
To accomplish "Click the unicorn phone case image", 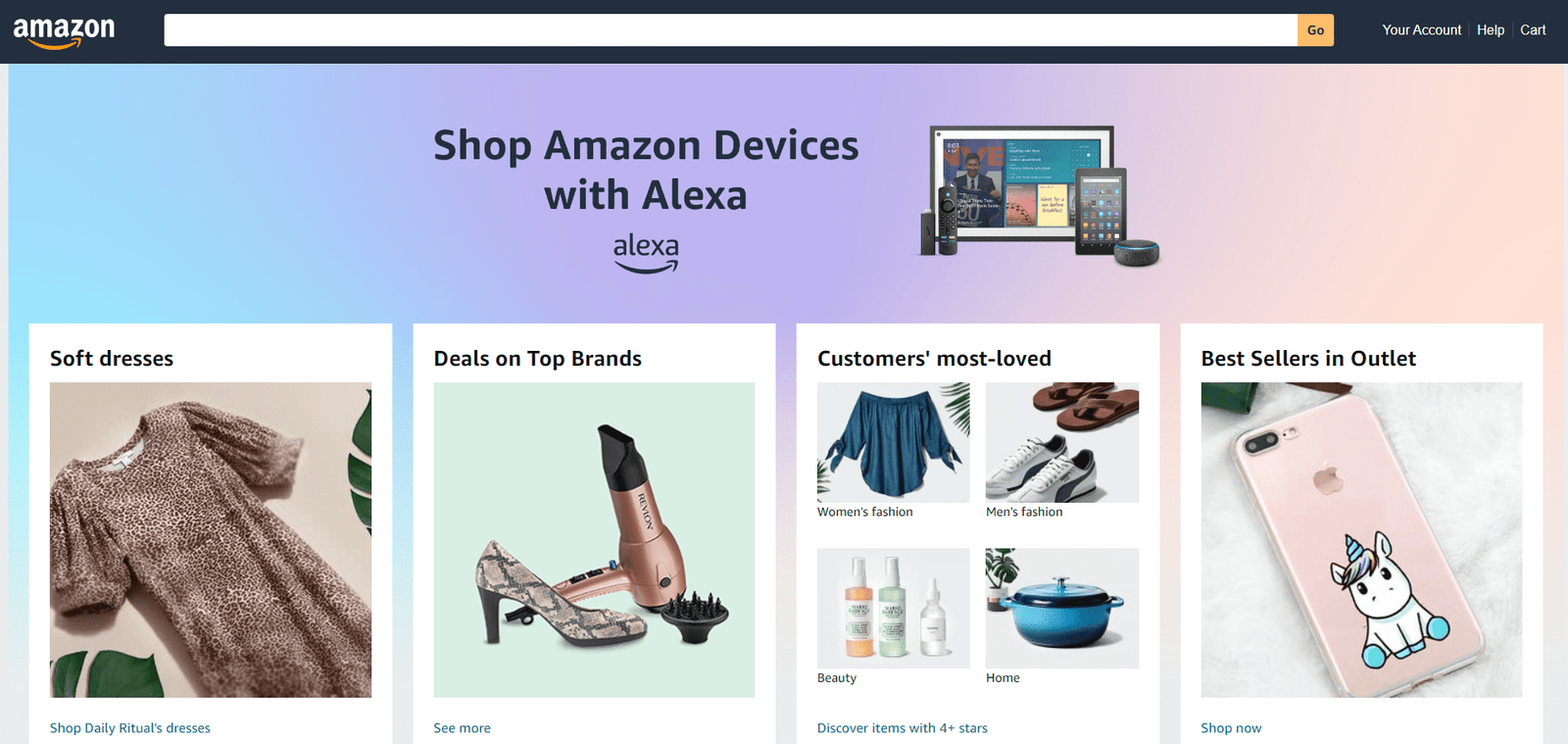I will pyautogui.click(x=1362, y=540).
